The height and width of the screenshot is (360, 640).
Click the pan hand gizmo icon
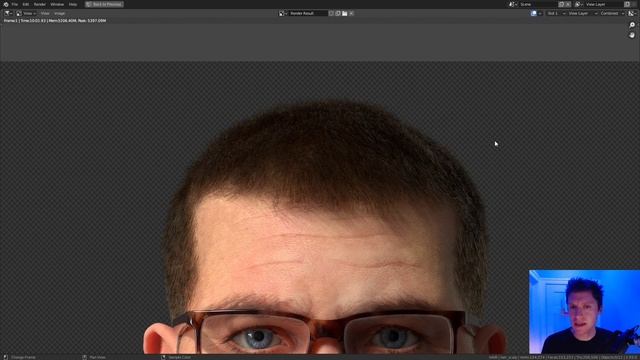pos(632,36)
